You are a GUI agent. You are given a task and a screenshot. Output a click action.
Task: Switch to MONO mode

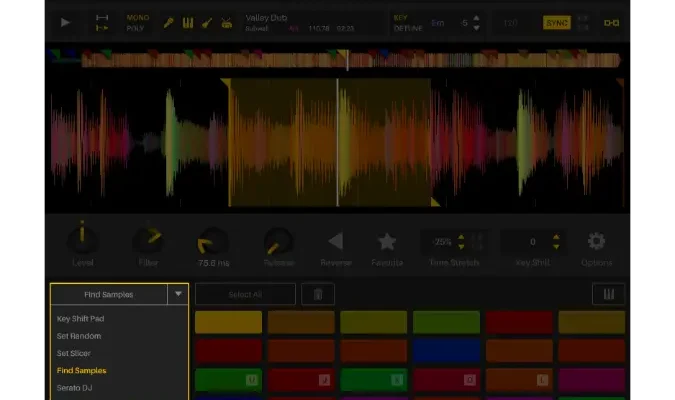click(x=137, y=17)
